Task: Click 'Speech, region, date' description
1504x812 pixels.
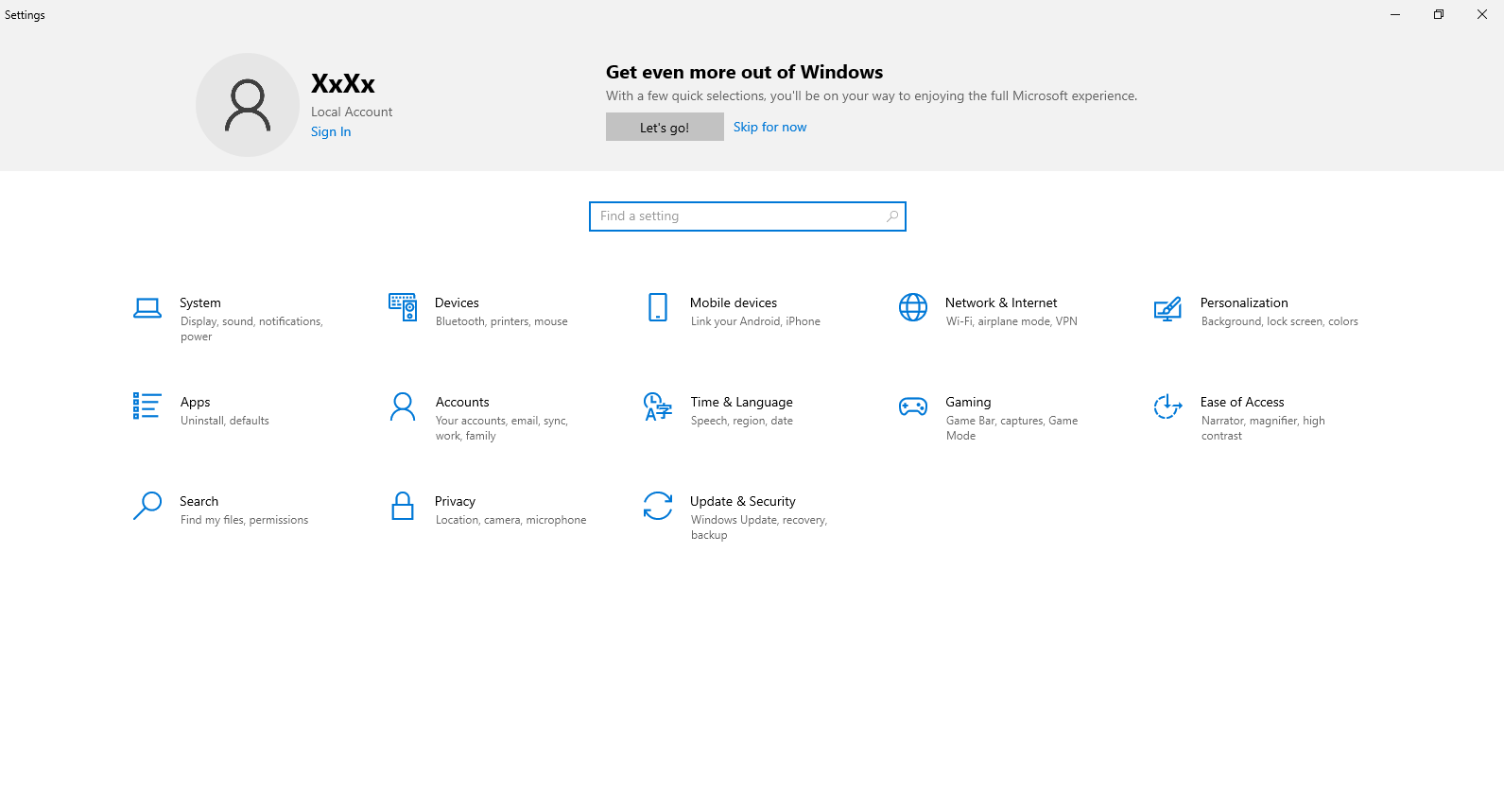Action: (x=742, y=421)
